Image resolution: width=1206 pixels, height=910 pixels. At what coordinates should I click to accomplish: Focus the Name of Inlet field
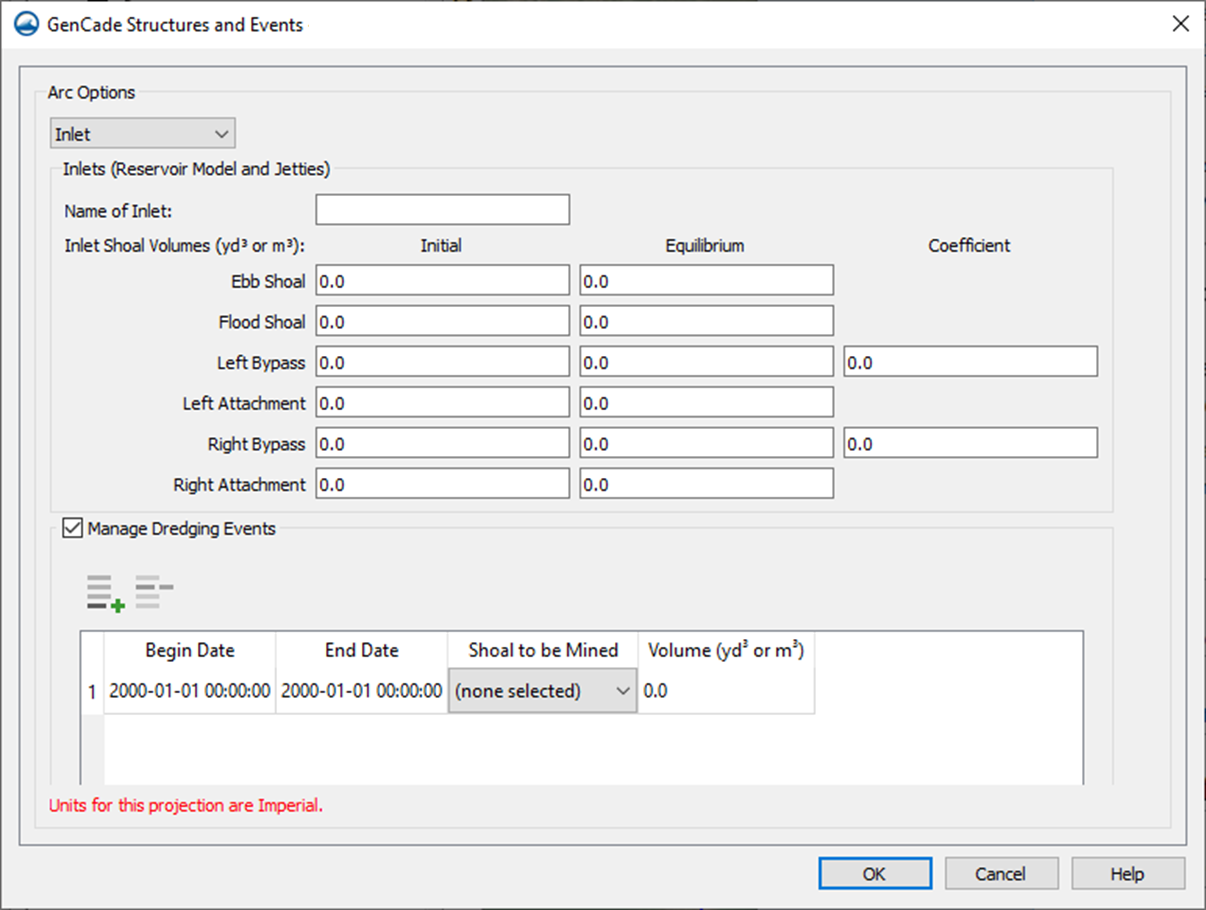pyautogui.click(x=443, y=210)
